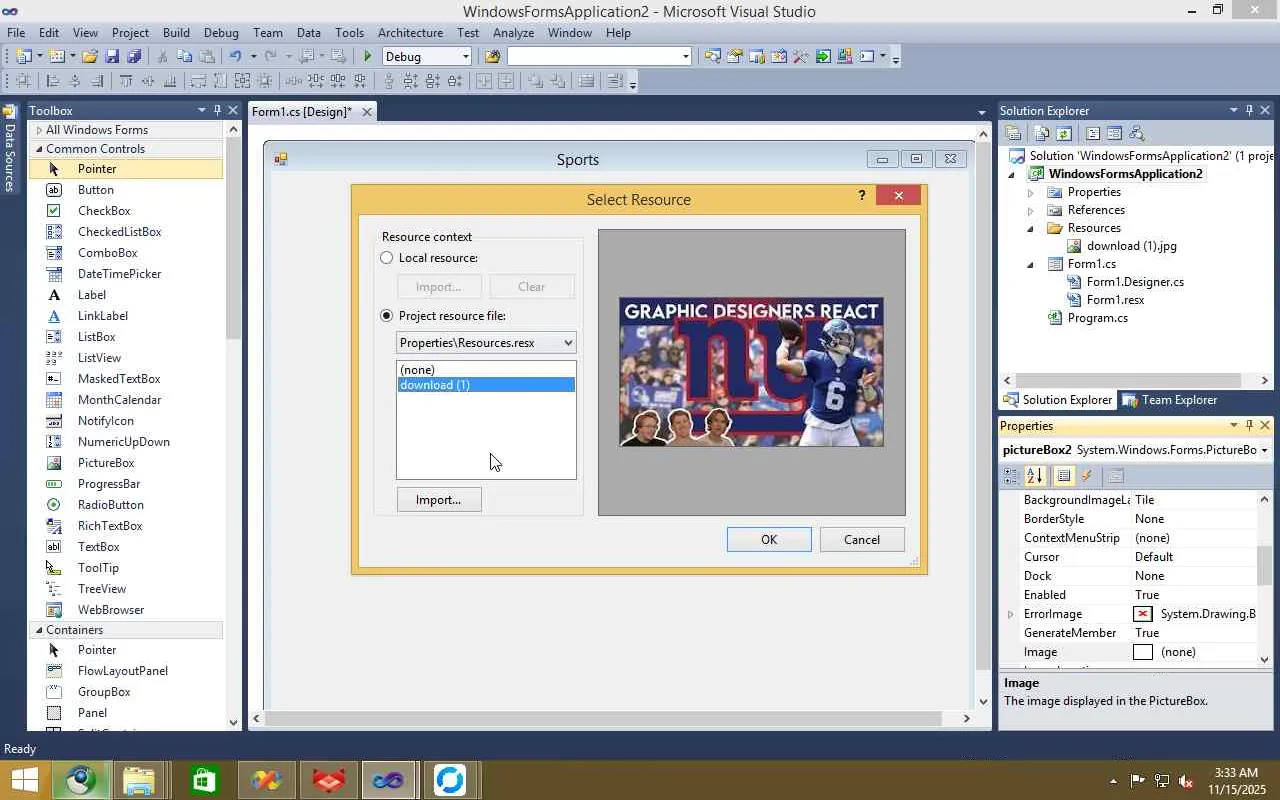
Task: Collapse the Common Controls toolbox group
Action: (39, 149)
